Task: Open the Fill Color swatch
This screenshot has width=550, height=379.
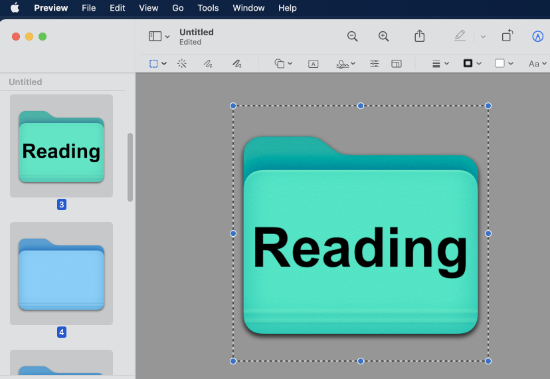Action: pyautogui.click(x=499, y=63)
